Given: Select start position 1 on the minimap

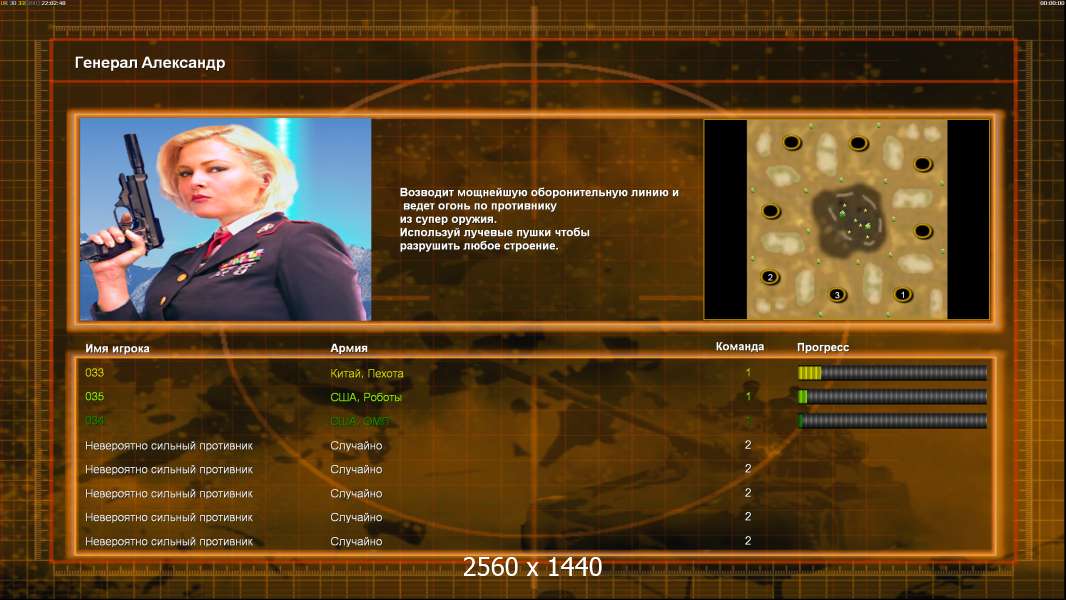Looking at the screenshot, I should tap(902, 294).
